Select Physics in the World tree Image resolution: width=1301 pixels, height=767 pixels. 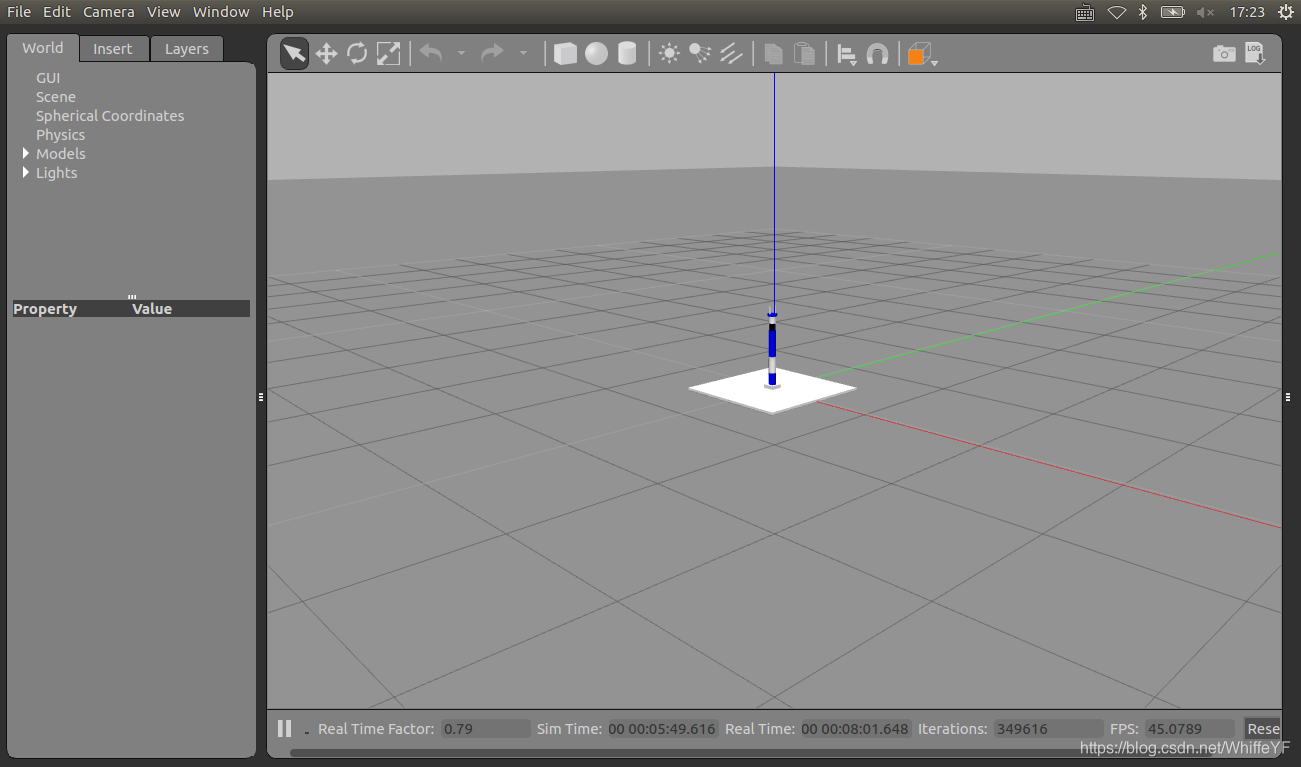tap(60, 134)
